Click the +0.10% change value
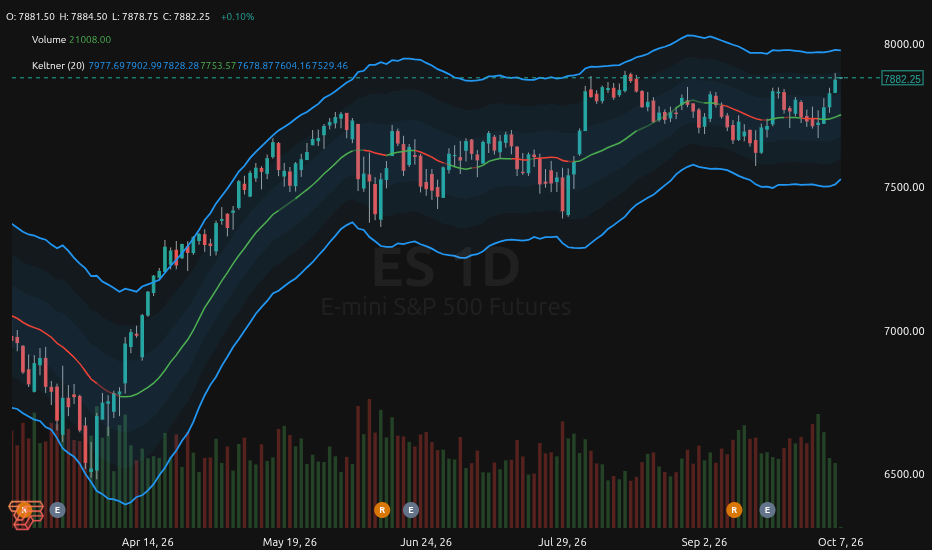The height and width of the screenshot is (550, 932). pos(237,17)
